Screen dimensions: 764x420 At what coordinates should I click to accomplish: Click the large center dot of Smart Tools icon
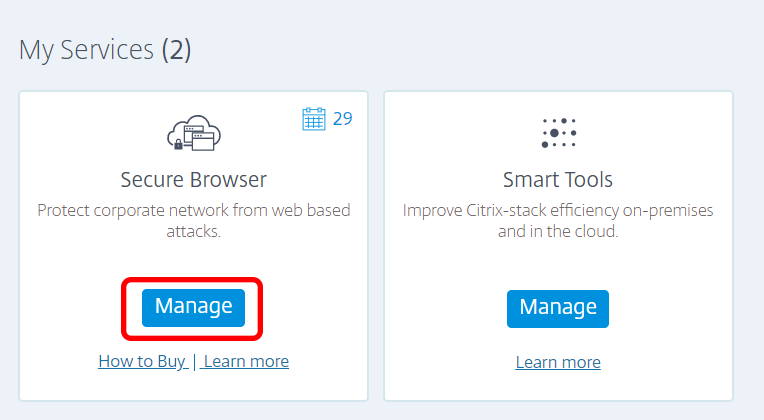(x=554, y=133)
